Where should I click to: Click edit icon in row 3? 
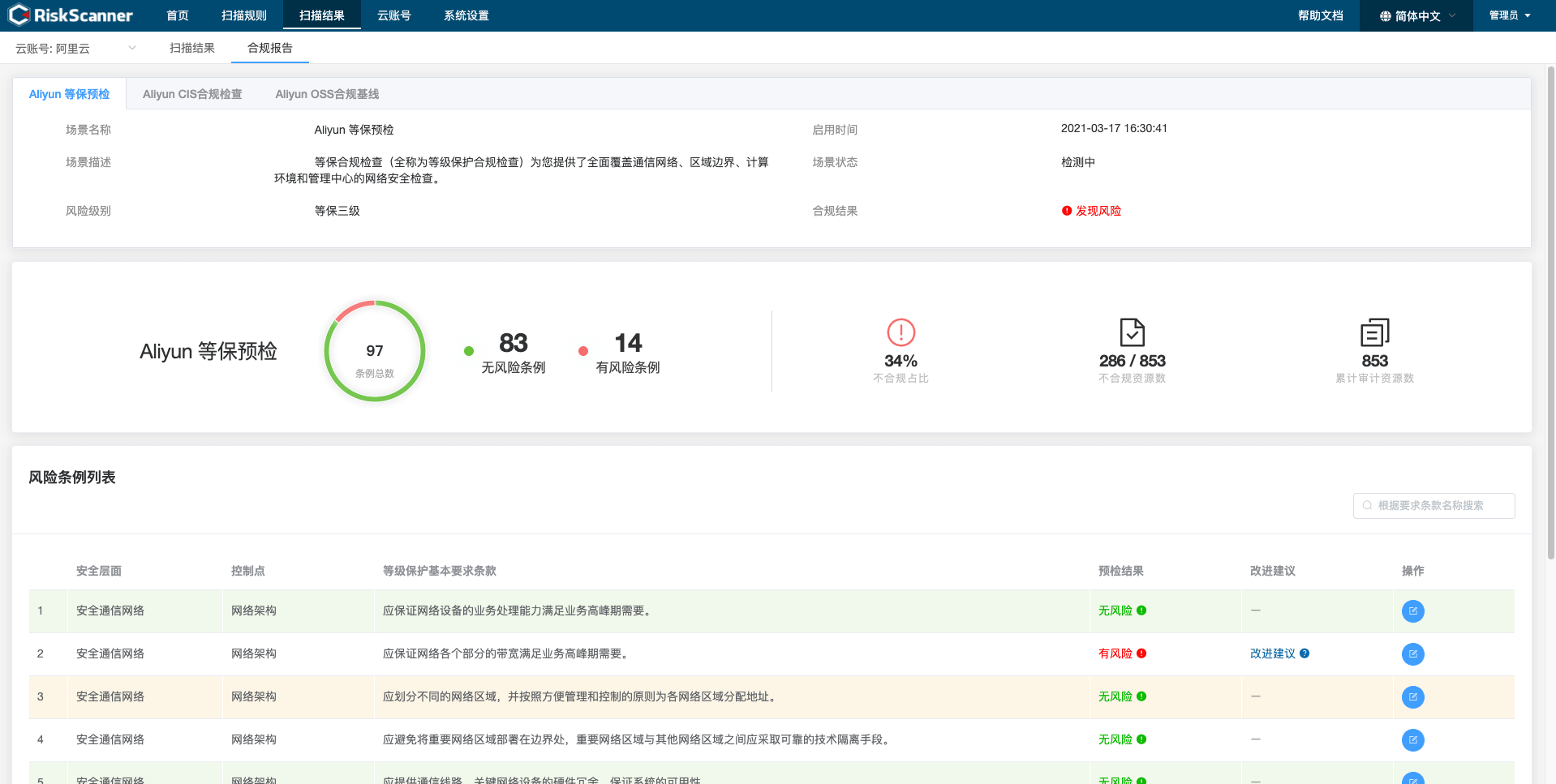click(x=1412, y=697)
